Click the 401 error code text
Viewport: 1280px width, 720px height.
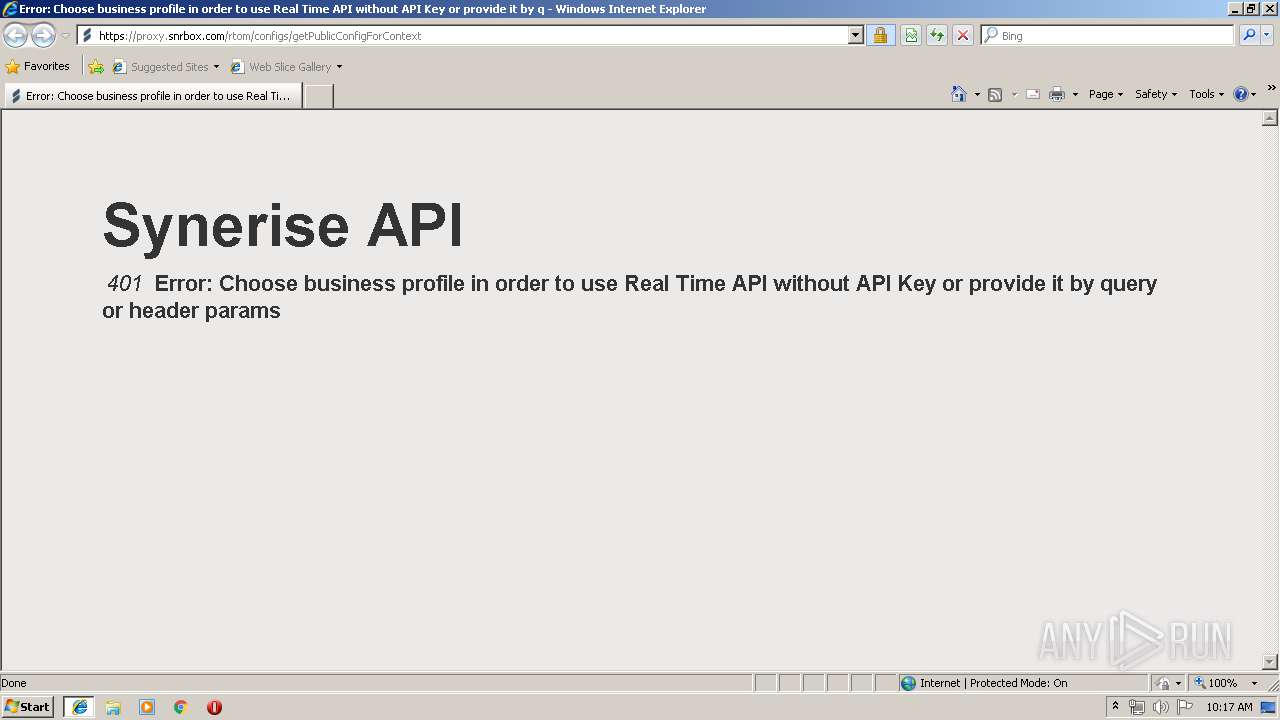pos(125,283)
